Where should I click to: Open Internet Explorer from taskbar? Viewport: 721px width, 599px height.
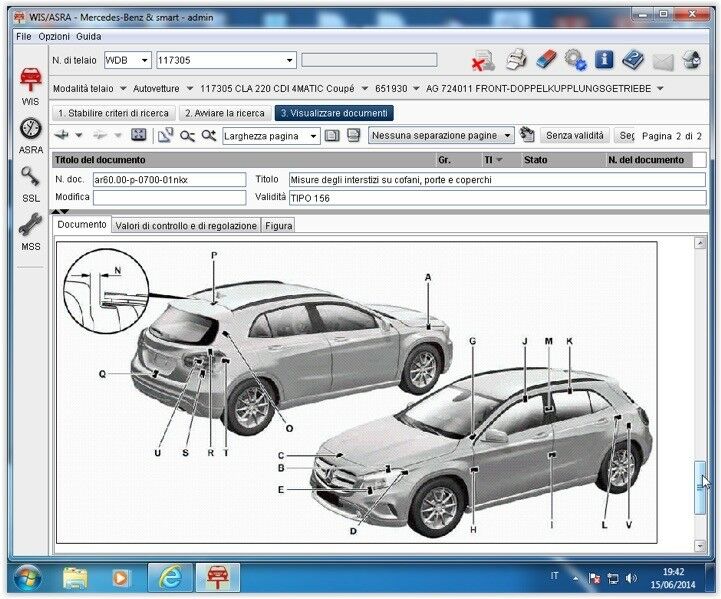(x=170, y=577)
